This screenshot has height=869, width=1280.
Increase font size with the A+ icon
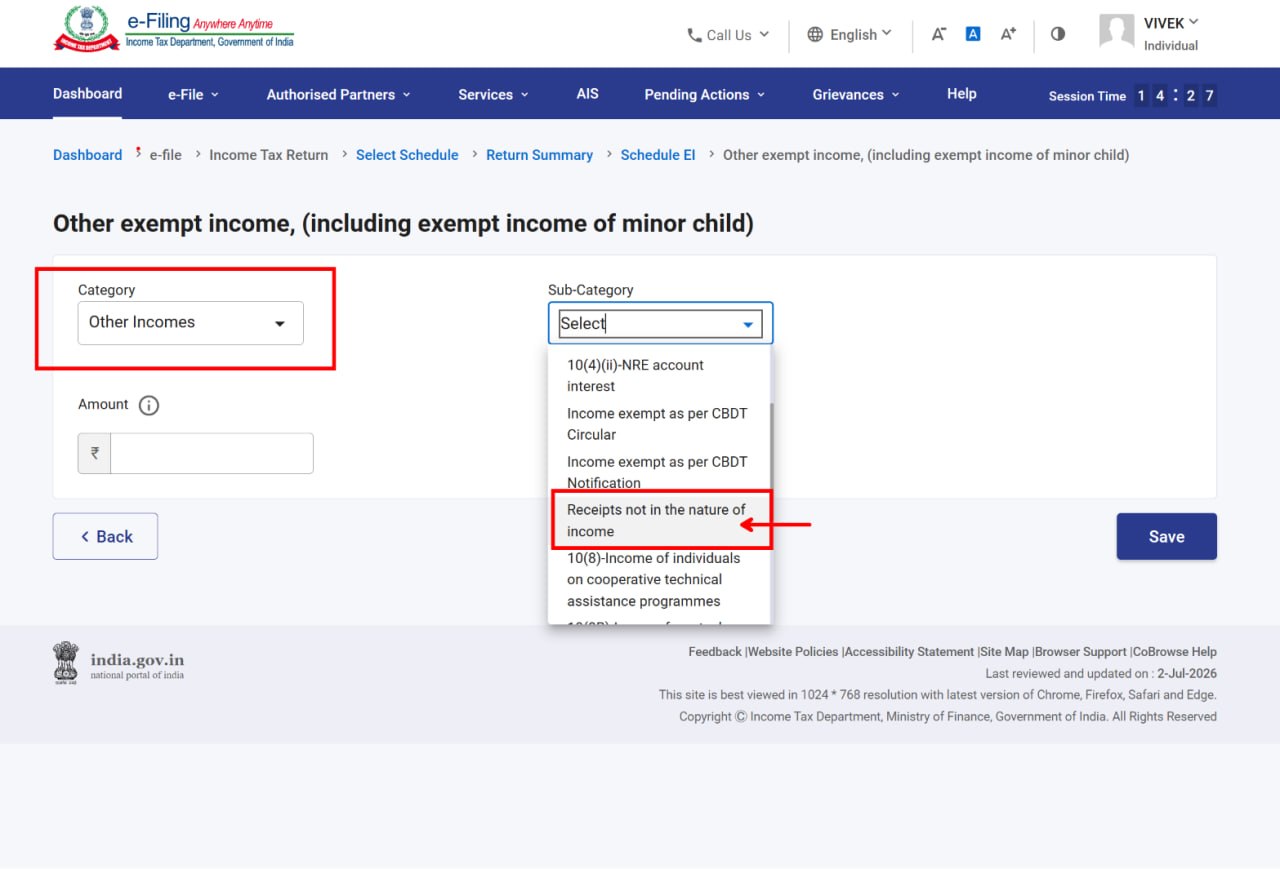pyautogui.click(x=1008, y=34)
